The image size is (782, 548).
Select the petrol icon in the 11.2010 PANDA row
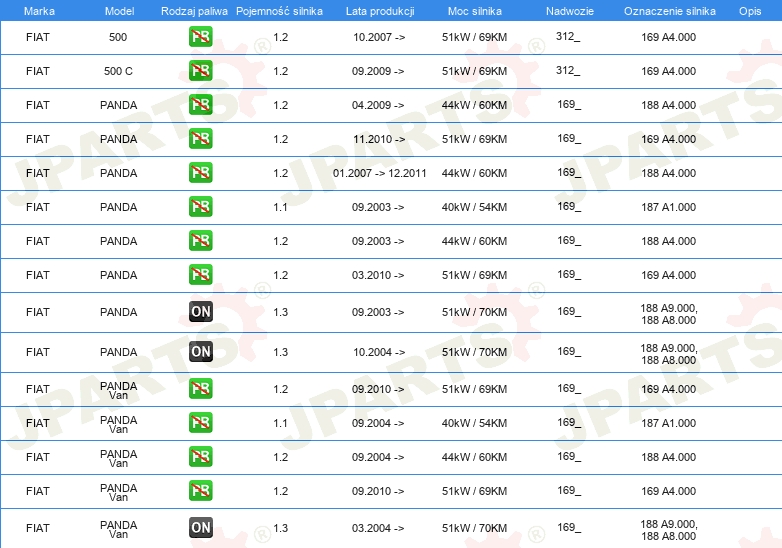(200, 139)
